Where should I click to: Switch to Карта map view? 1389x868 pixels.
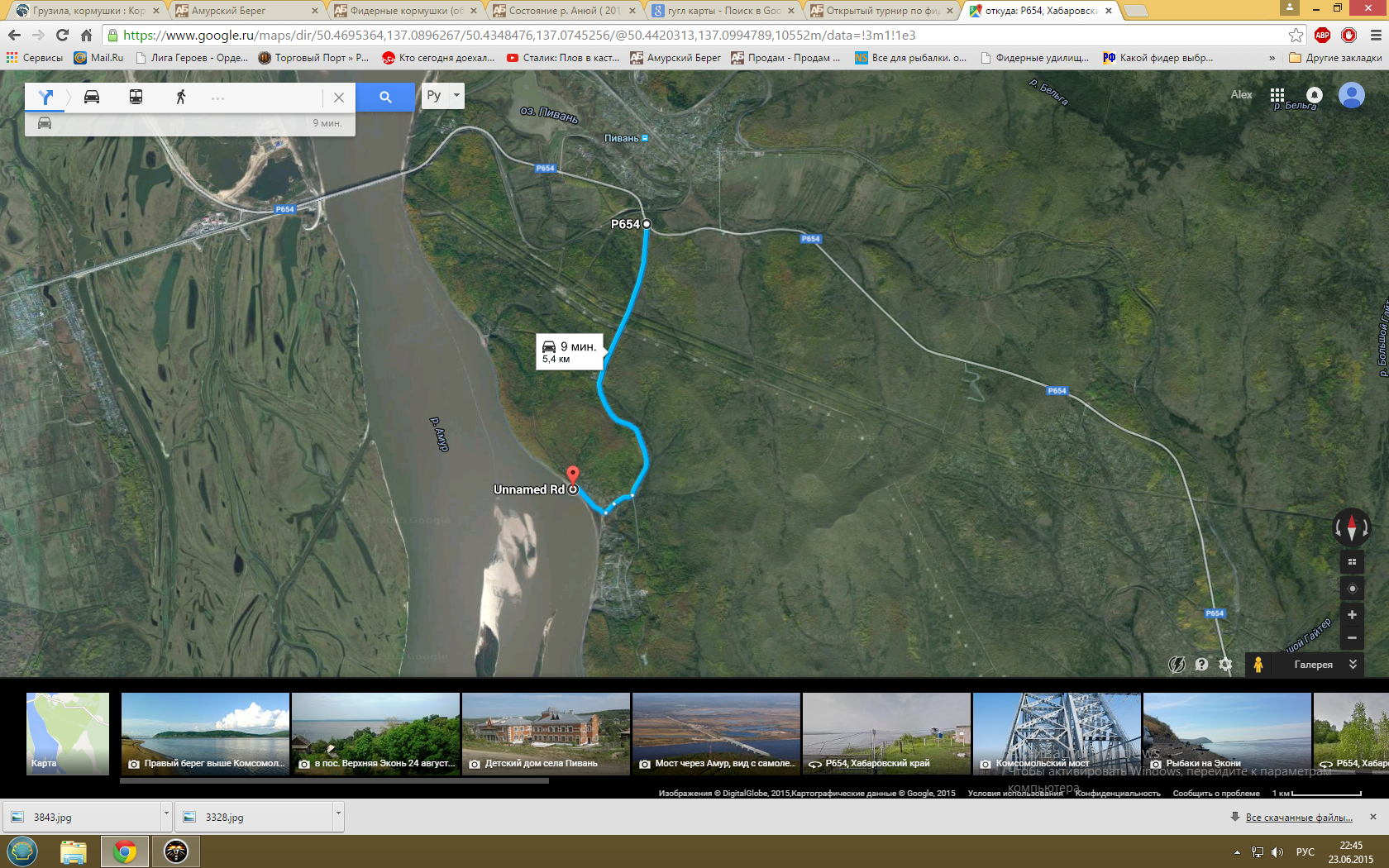click(x=68, y=733)
